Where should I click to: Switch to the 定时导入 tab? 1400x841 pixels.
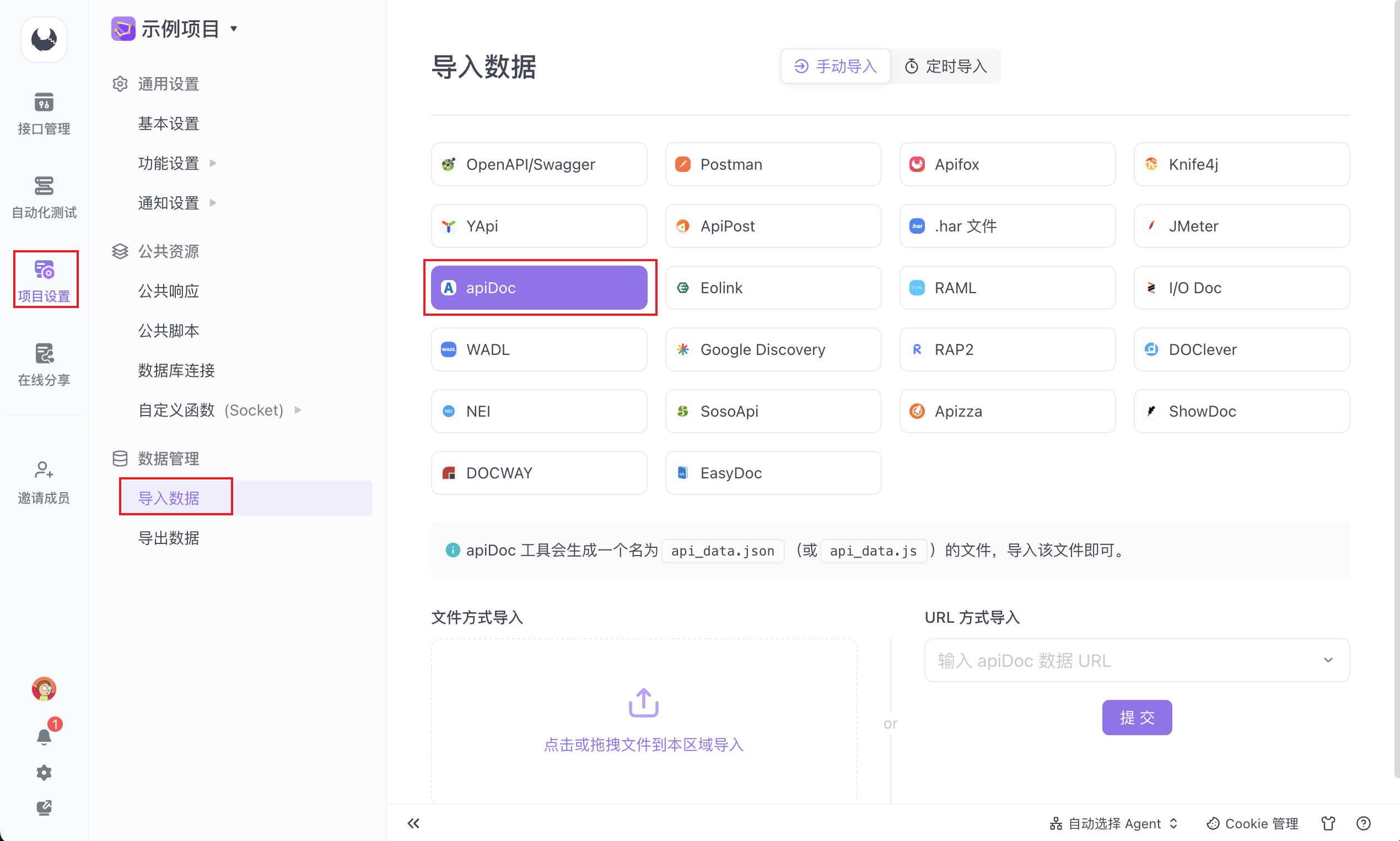click(945, 66)
